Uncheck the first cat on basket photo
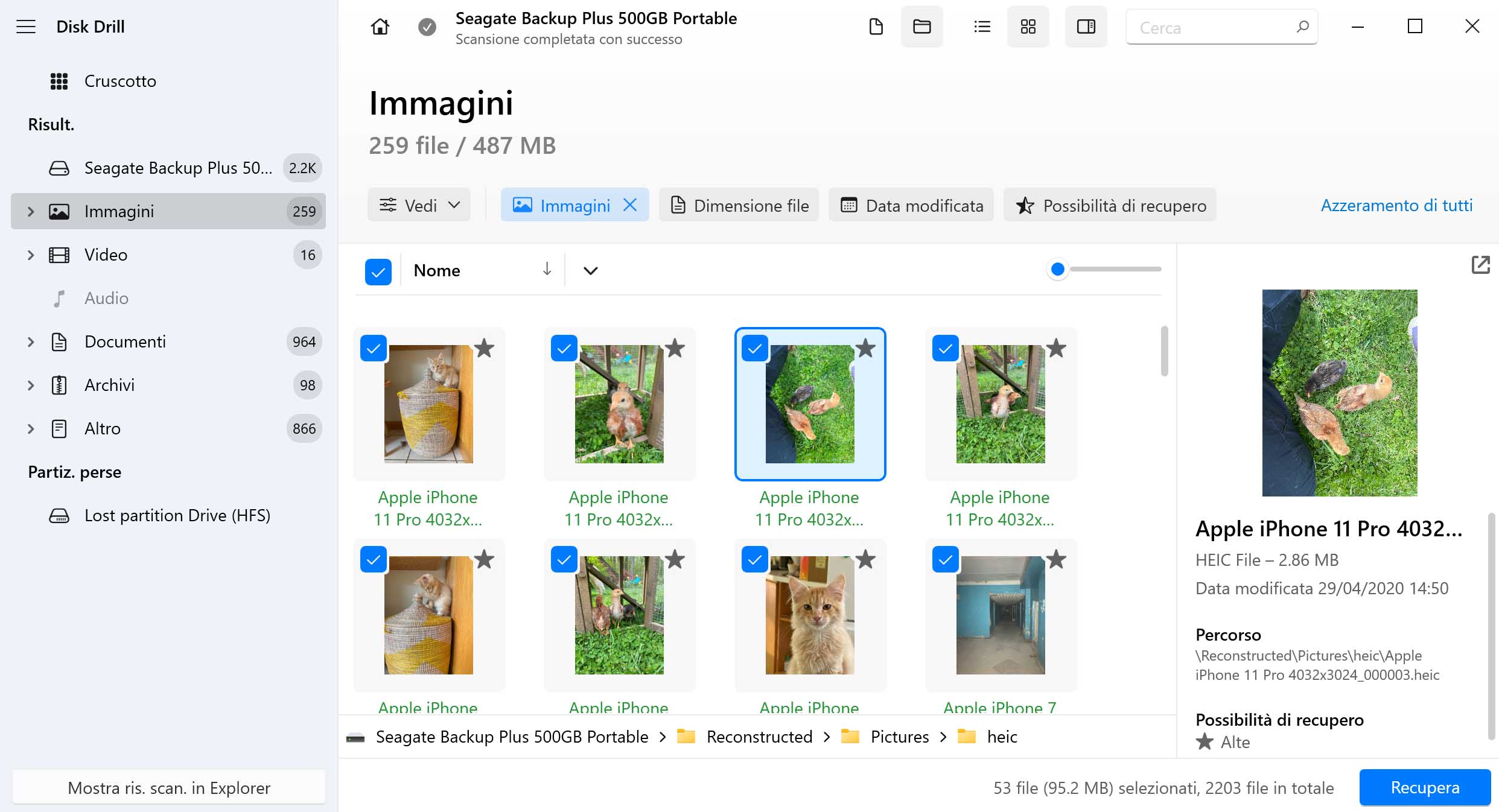 (x=374, y=348)
